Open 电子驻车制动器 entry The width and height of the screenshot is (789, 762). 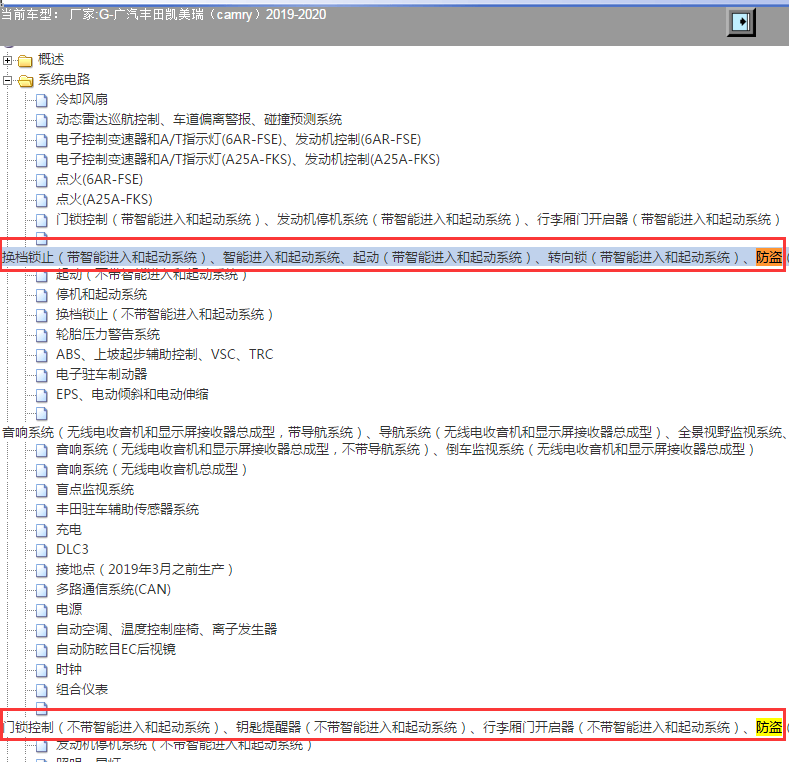101,374
